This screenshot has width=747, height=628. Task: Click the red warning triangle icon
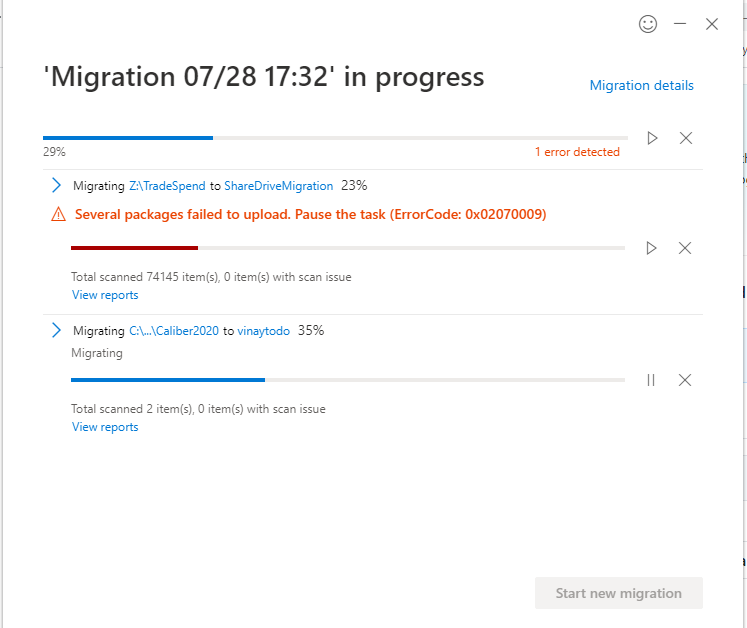pos(58,213)
